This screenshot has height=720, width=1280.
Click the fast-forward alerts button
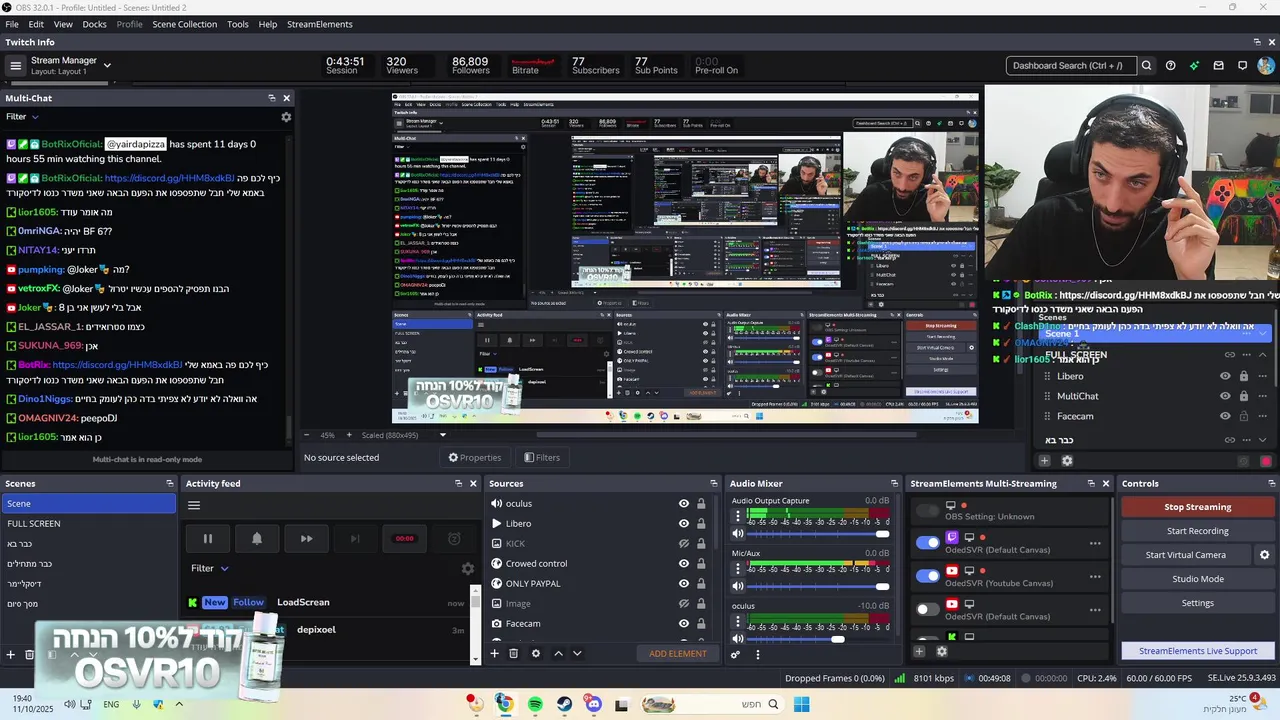[306, 538]
